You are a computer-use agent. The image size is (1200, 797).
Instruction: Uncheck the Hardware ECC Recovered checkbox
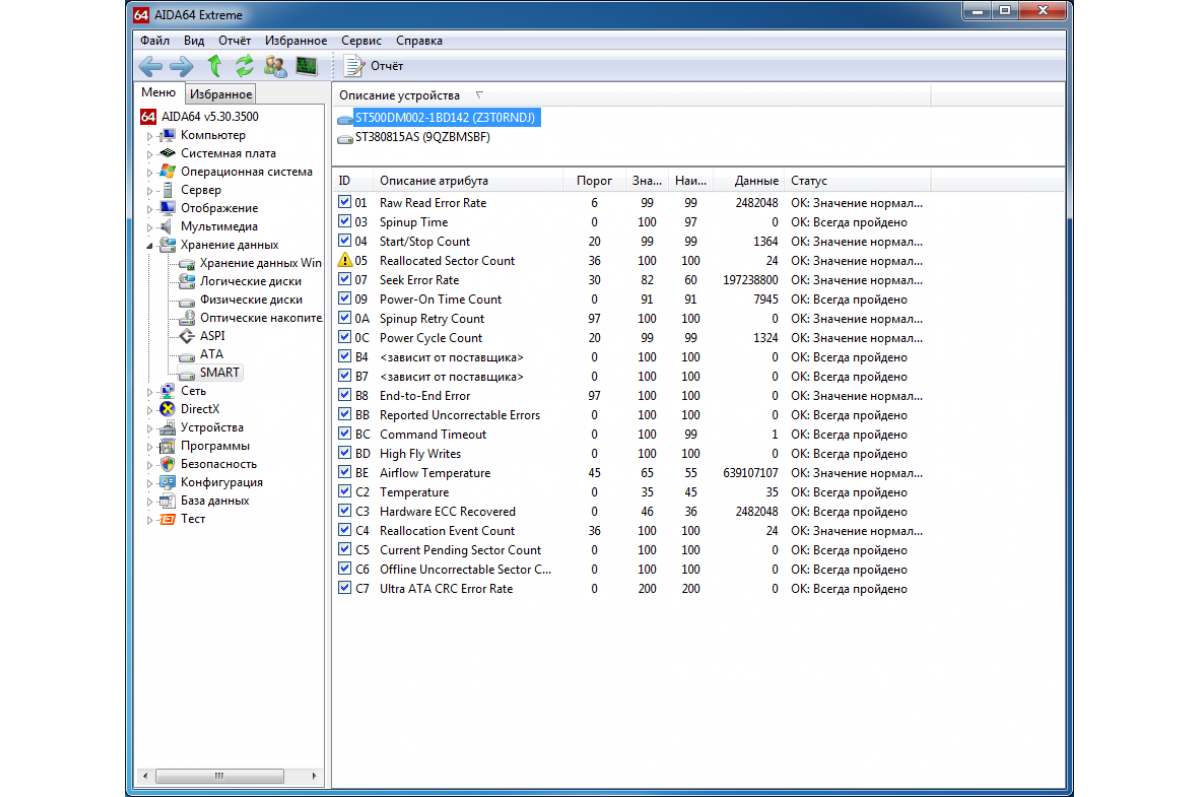(345, 511)
